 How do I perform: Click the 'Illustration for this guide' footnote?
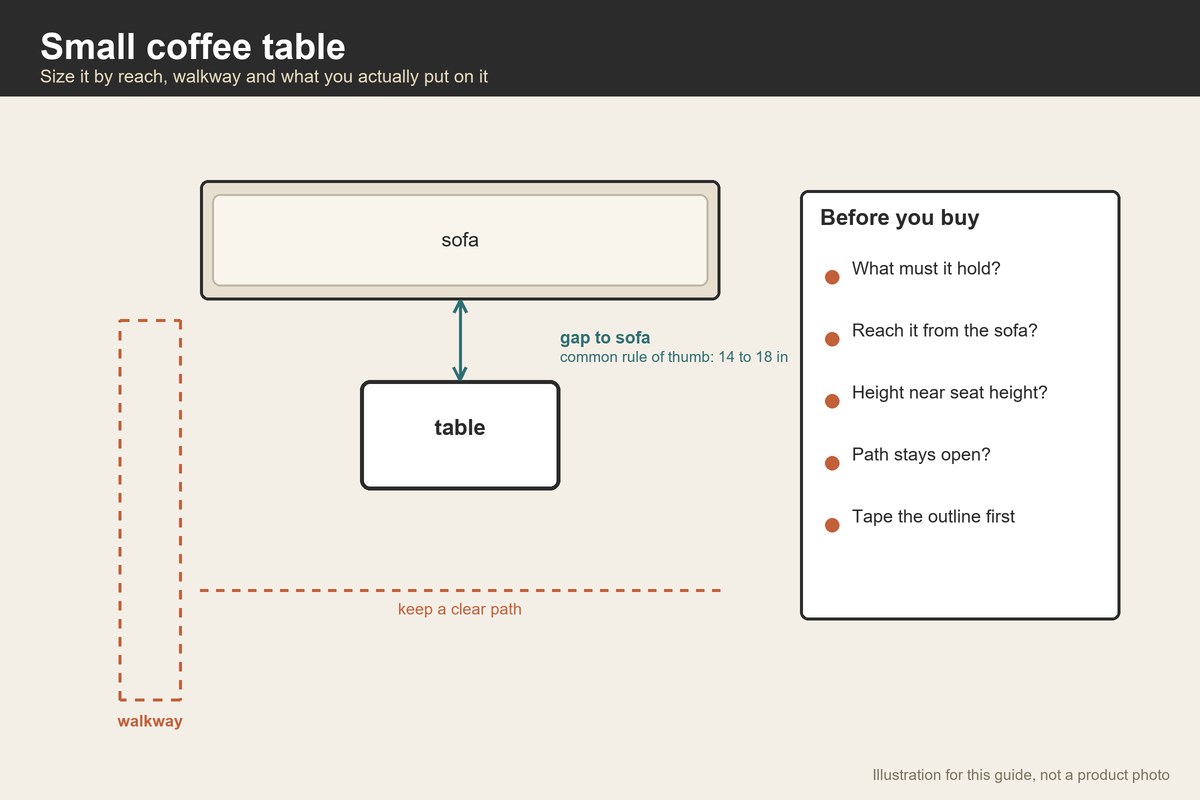pos(1021,775)
